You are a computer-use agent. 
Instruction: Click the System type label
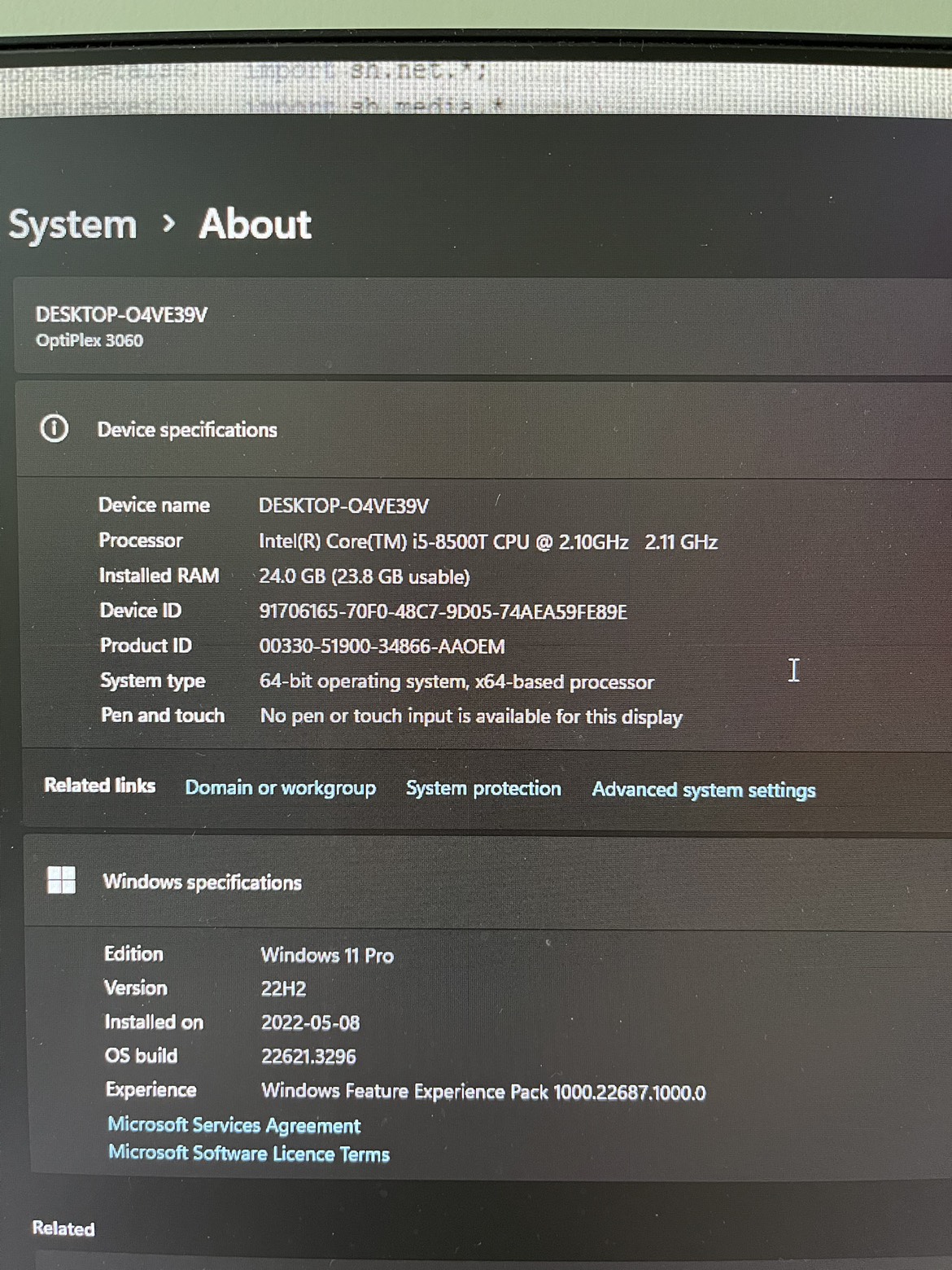[x=153, y=681]
